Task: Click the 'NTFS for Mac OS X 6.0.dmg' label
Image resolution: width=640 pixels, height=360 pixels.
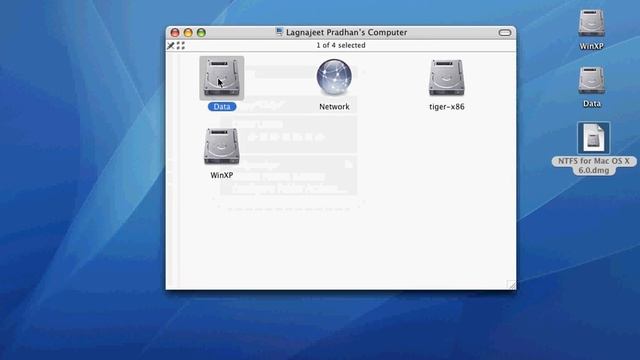Action: (594, 166)
